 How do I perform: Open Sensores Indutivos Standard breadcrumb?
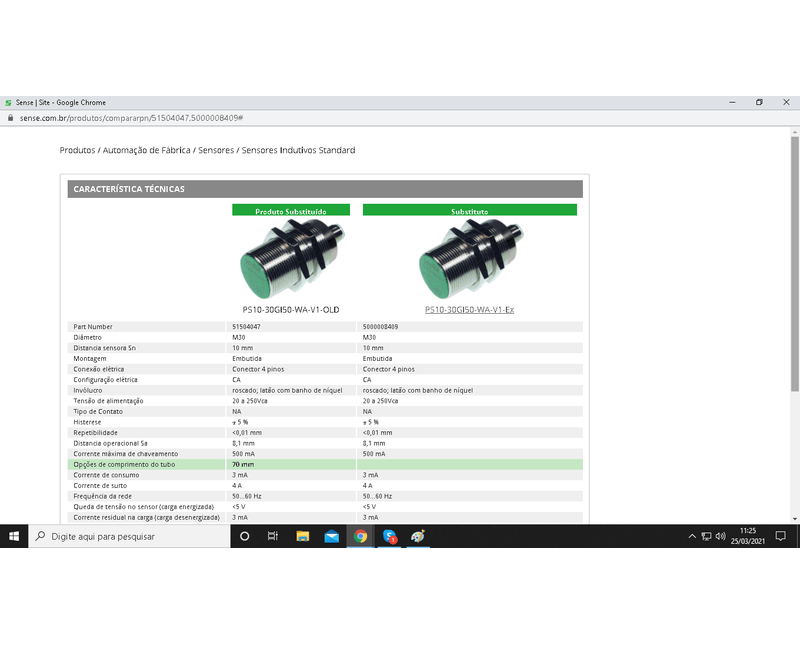298,150
